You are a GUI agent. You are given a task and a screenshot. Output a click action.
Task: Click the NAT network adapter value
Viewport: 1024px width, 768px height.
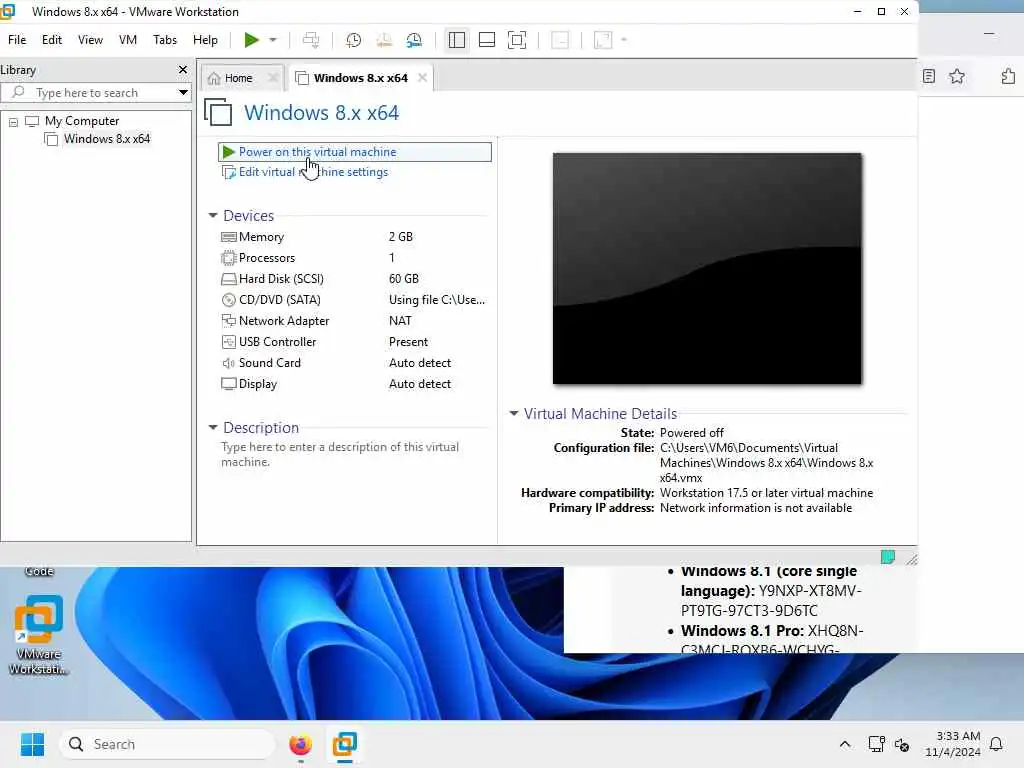coord(400,321)
